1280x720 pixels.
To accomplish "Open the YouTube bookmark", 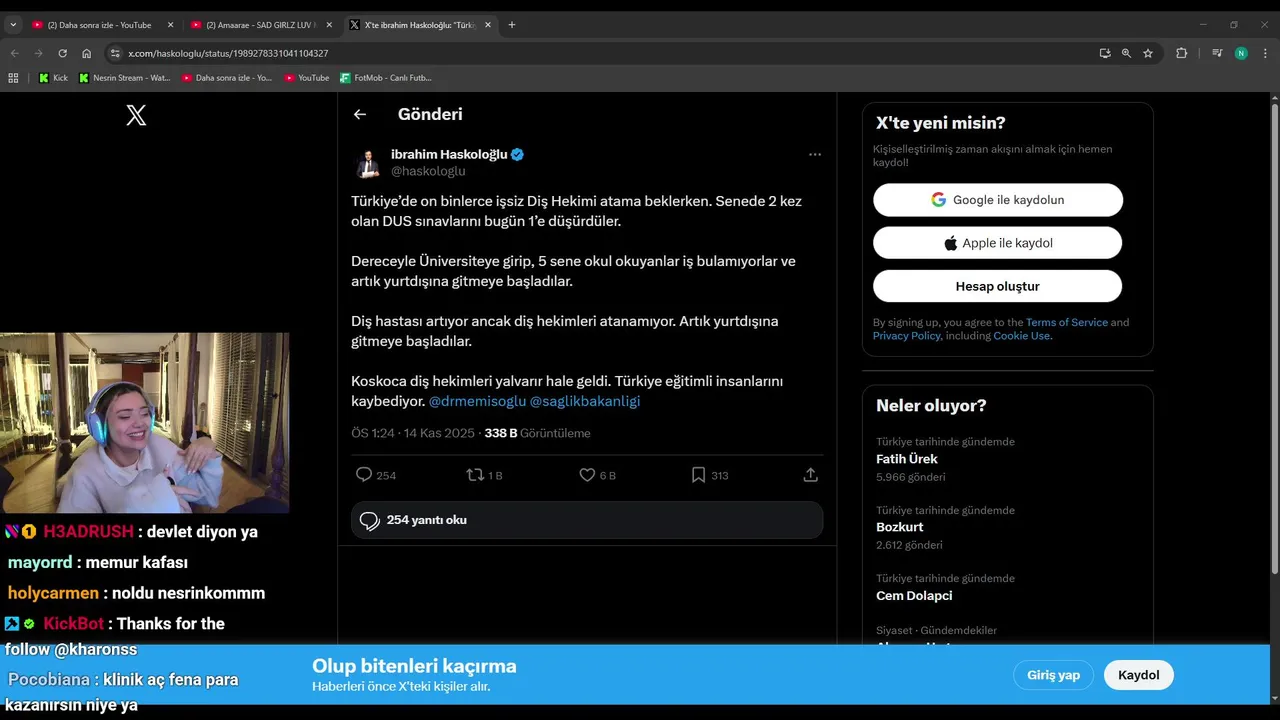I will pos(307,77).
